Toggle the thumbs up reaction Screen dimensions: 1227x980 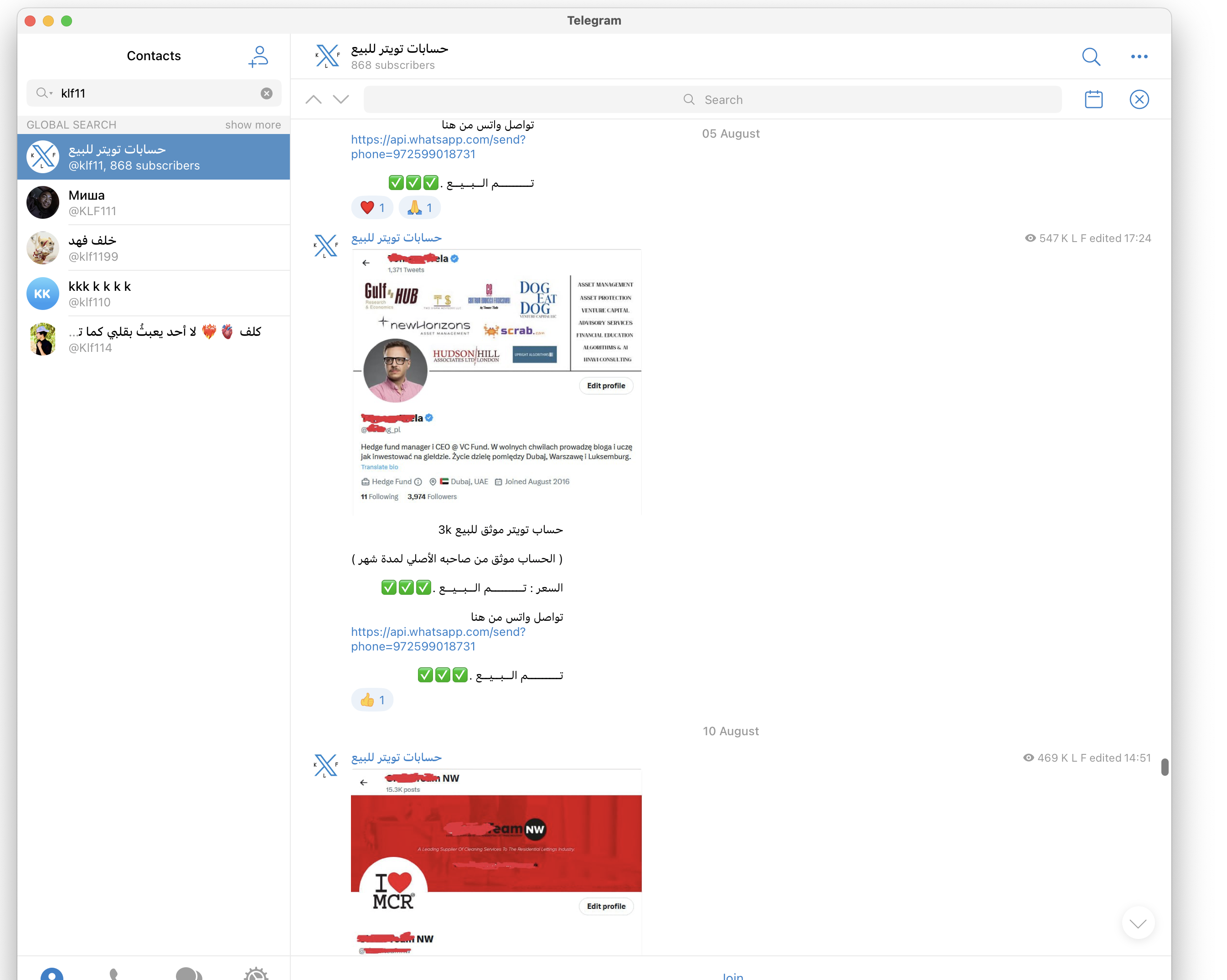point(372,700)
